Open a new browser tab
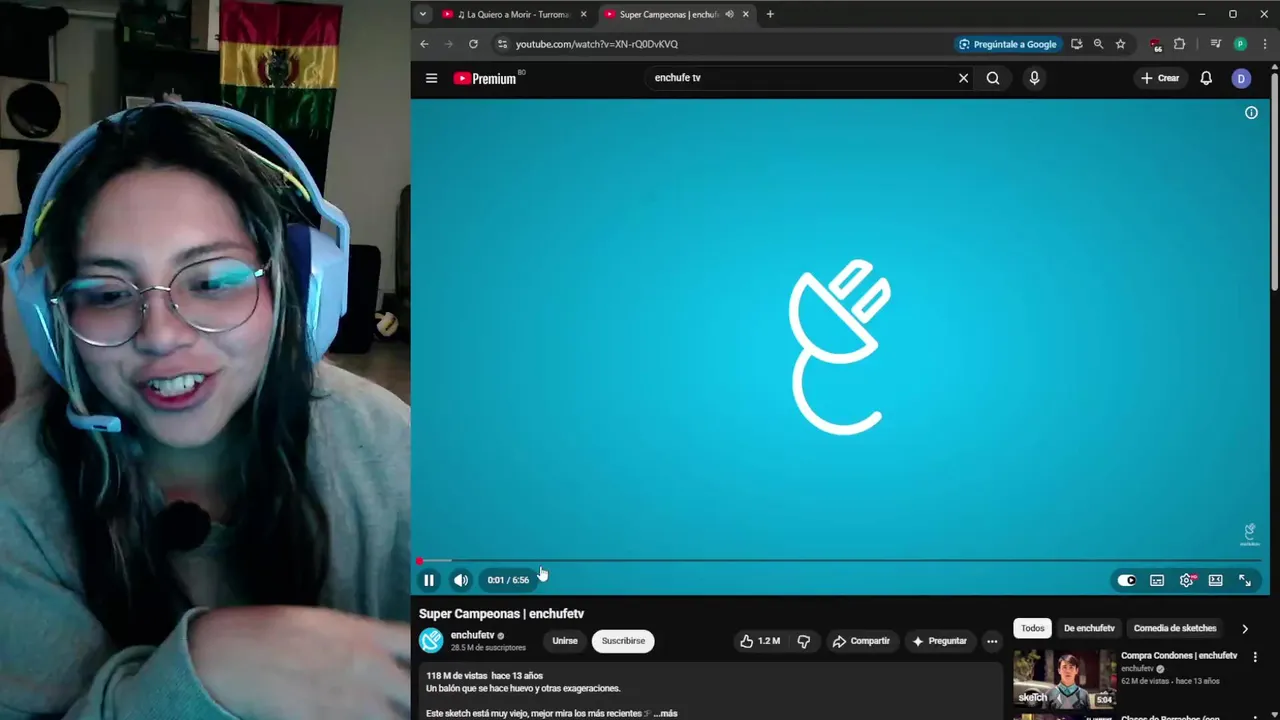 point(770,14)
